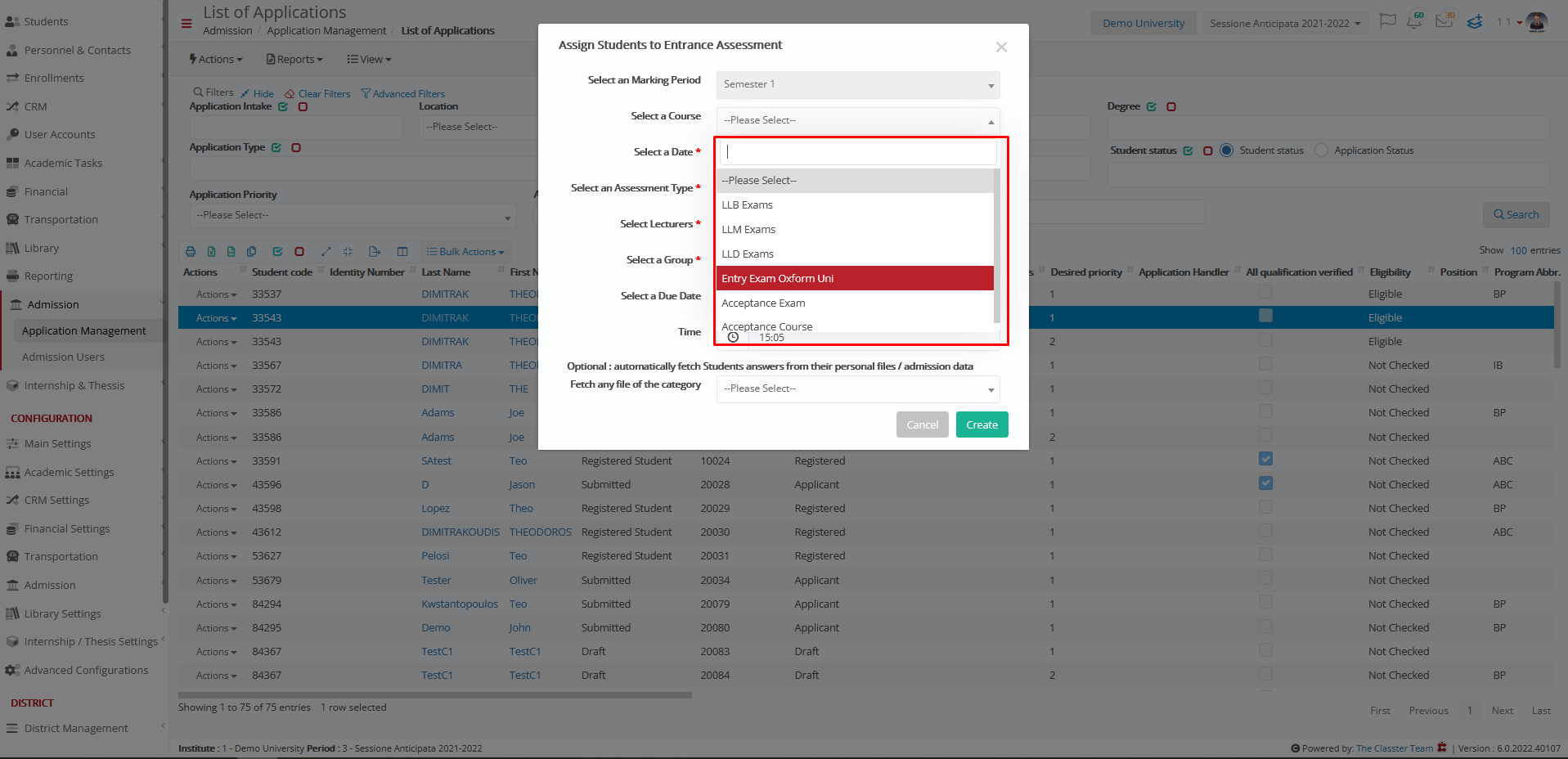
Task: Open the top Actions menu with lightning icon
Action: pyautogui.click(x=215, y=59)
